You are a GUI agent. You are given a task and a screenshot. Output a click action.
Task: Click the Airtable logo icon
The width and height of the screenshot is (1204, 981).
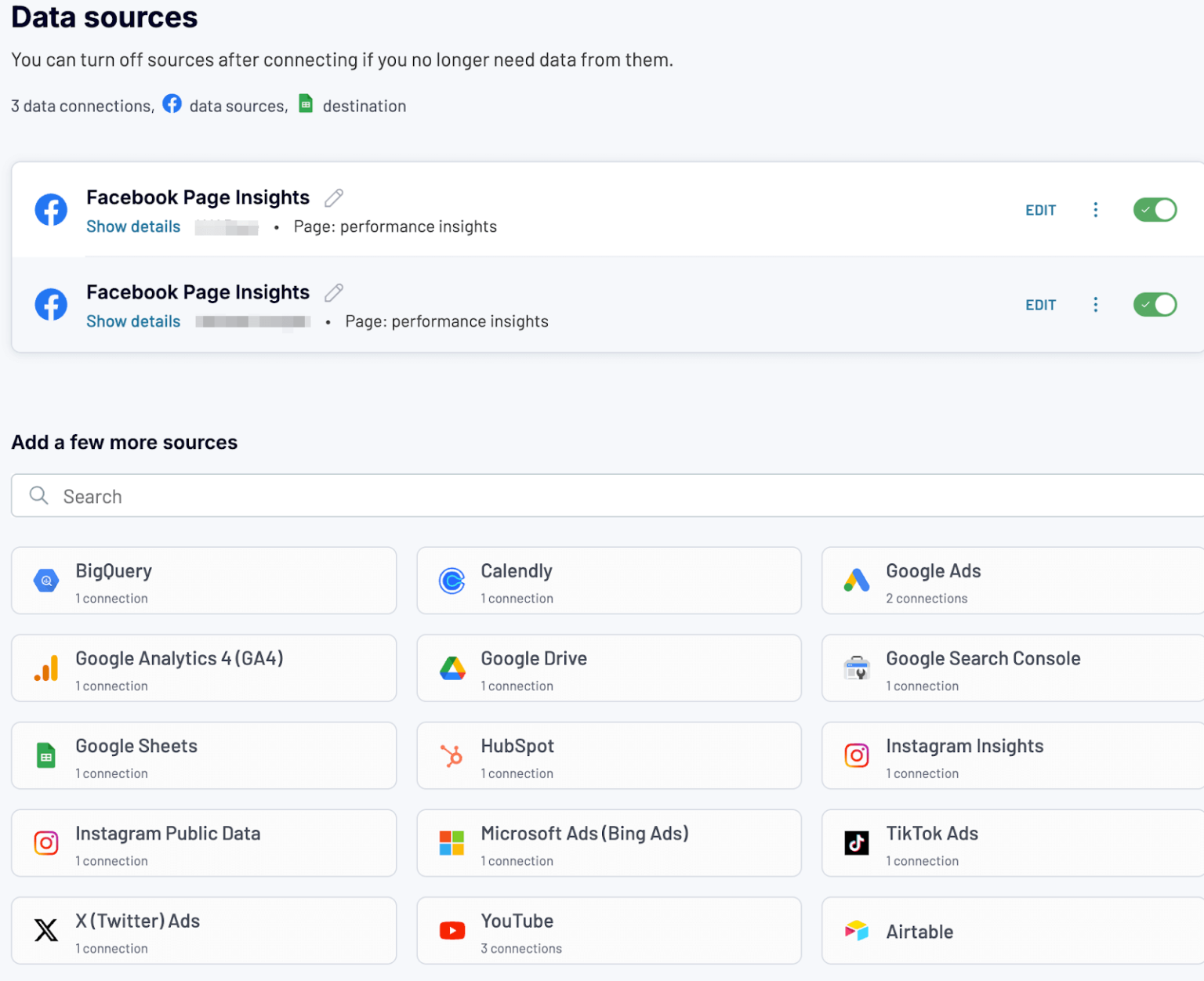pos(857,930)
